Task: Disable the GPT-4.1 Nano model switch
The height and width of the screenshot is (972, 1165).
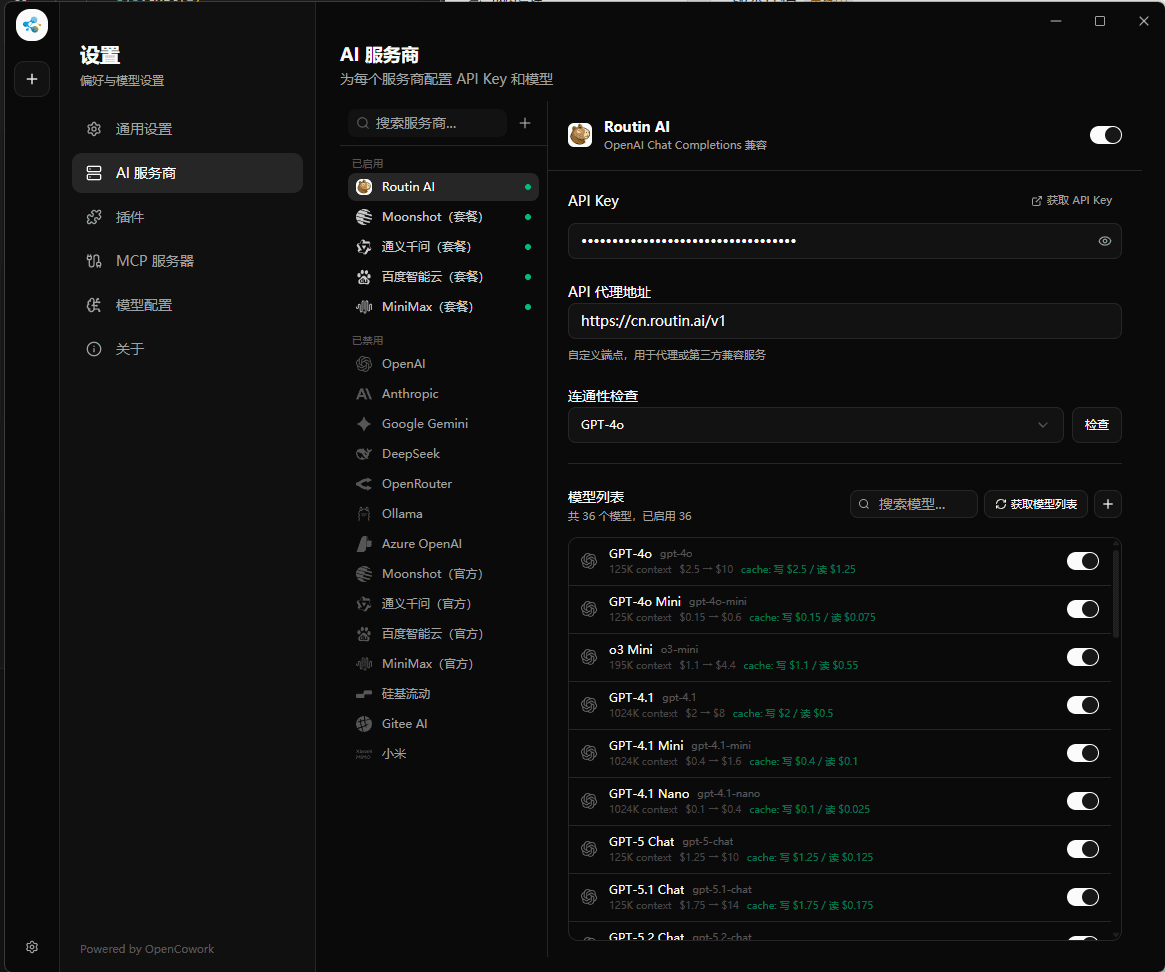Action: click(1082, 801)
